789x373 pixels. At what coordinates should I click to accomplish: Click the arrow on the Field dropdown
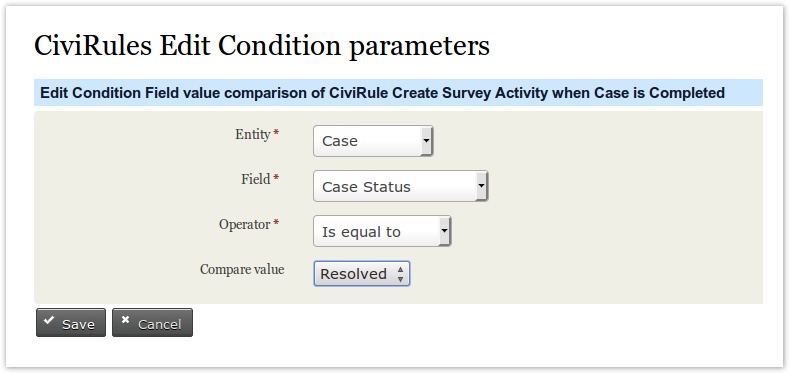(x=481, y=186)
